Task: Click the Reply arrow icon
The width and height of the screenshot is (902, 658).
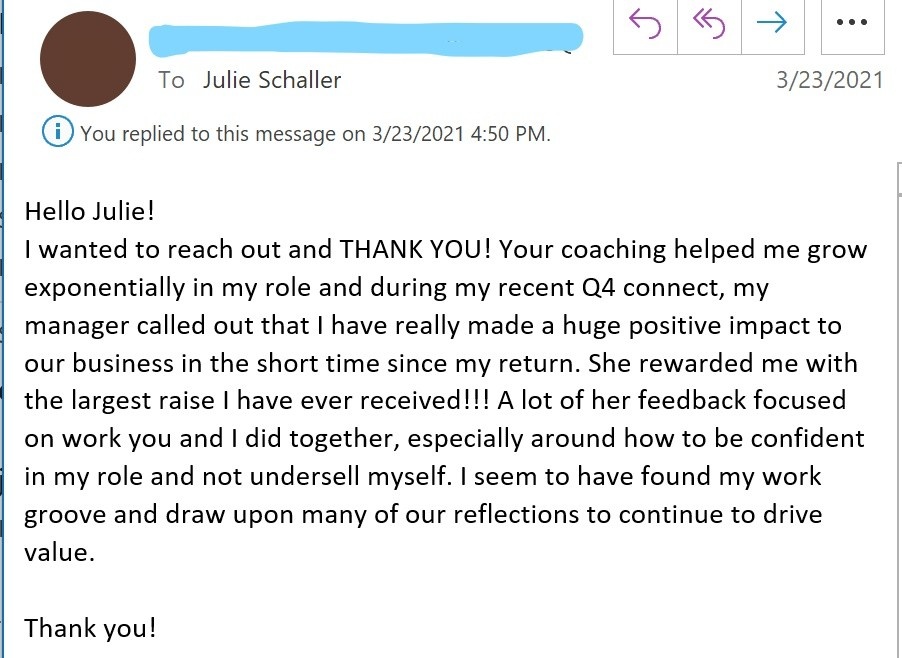Action: [645, 24]
